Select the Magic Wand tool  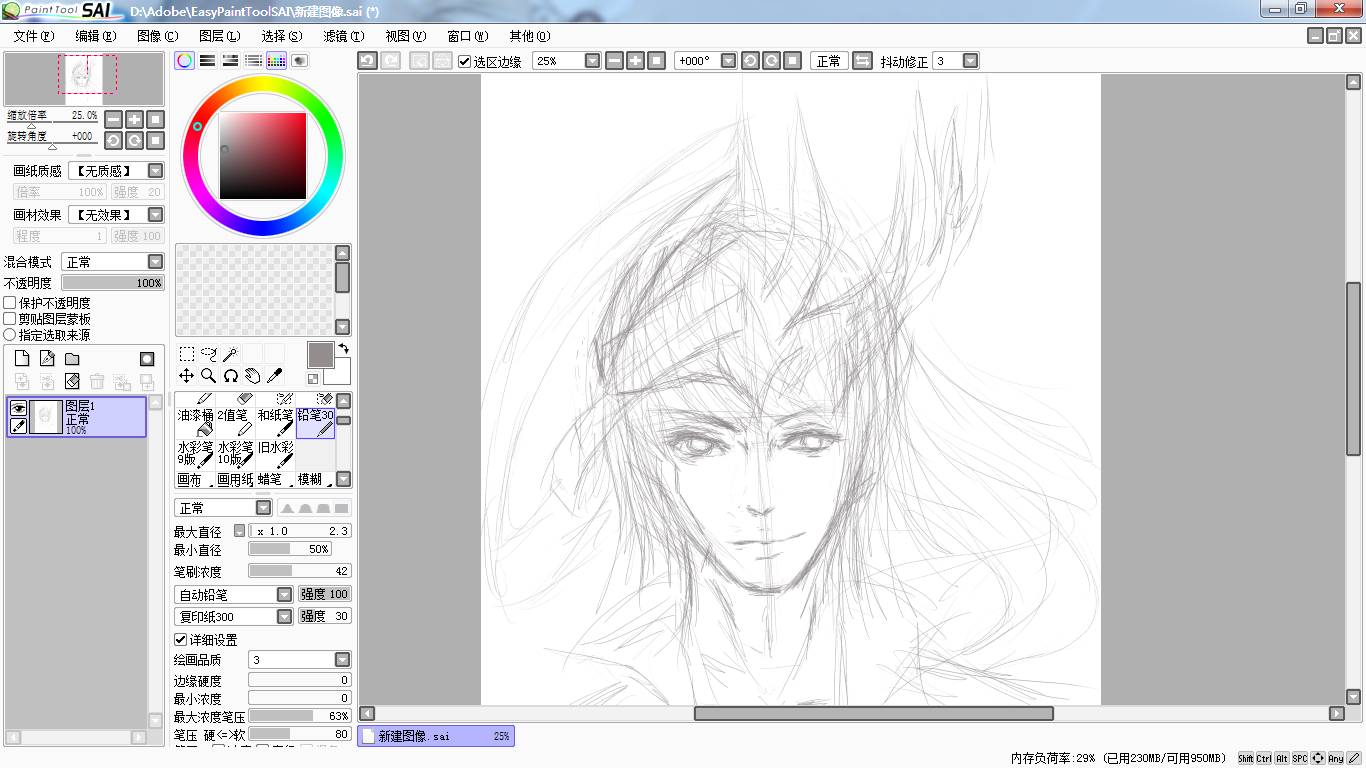coord(230,354)
